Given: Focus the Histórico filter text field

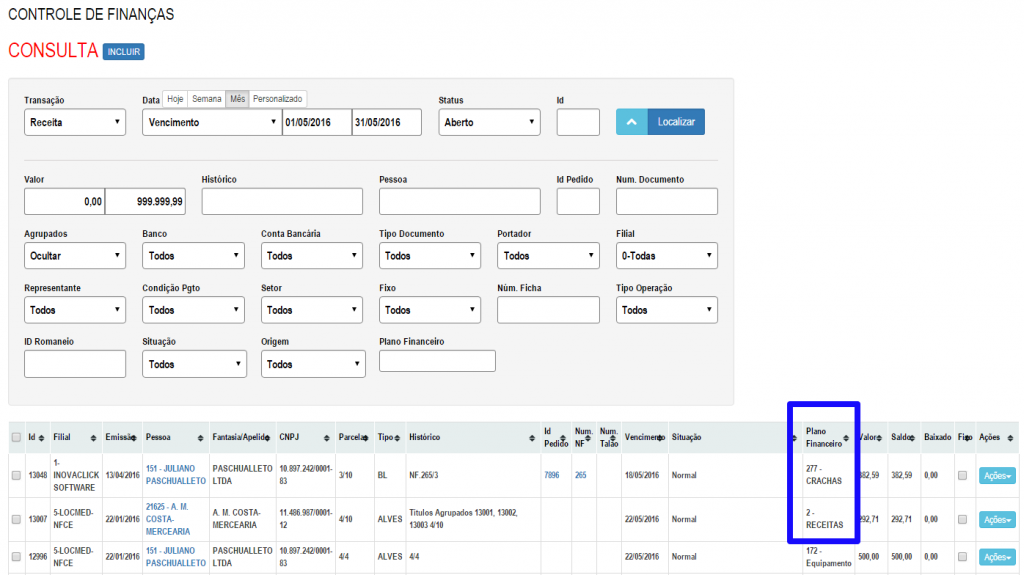Looking at the screenshot, I should point(281,201).
